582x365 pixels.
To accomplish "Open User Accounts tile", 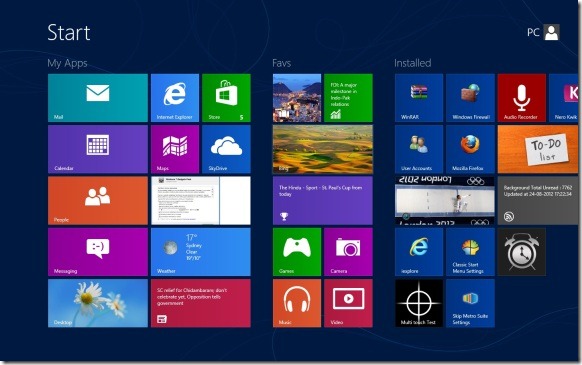I will coord(419,149).
